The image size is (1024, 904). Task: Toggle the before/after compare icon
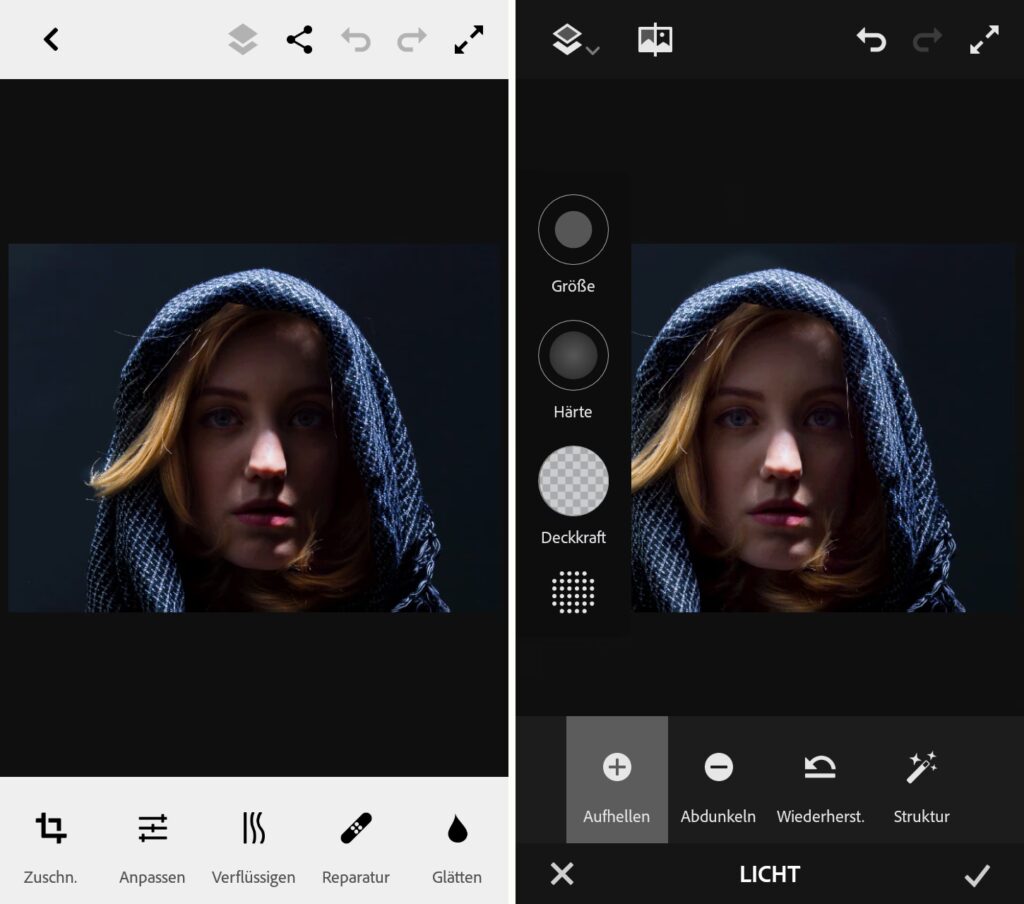point(655,39)
